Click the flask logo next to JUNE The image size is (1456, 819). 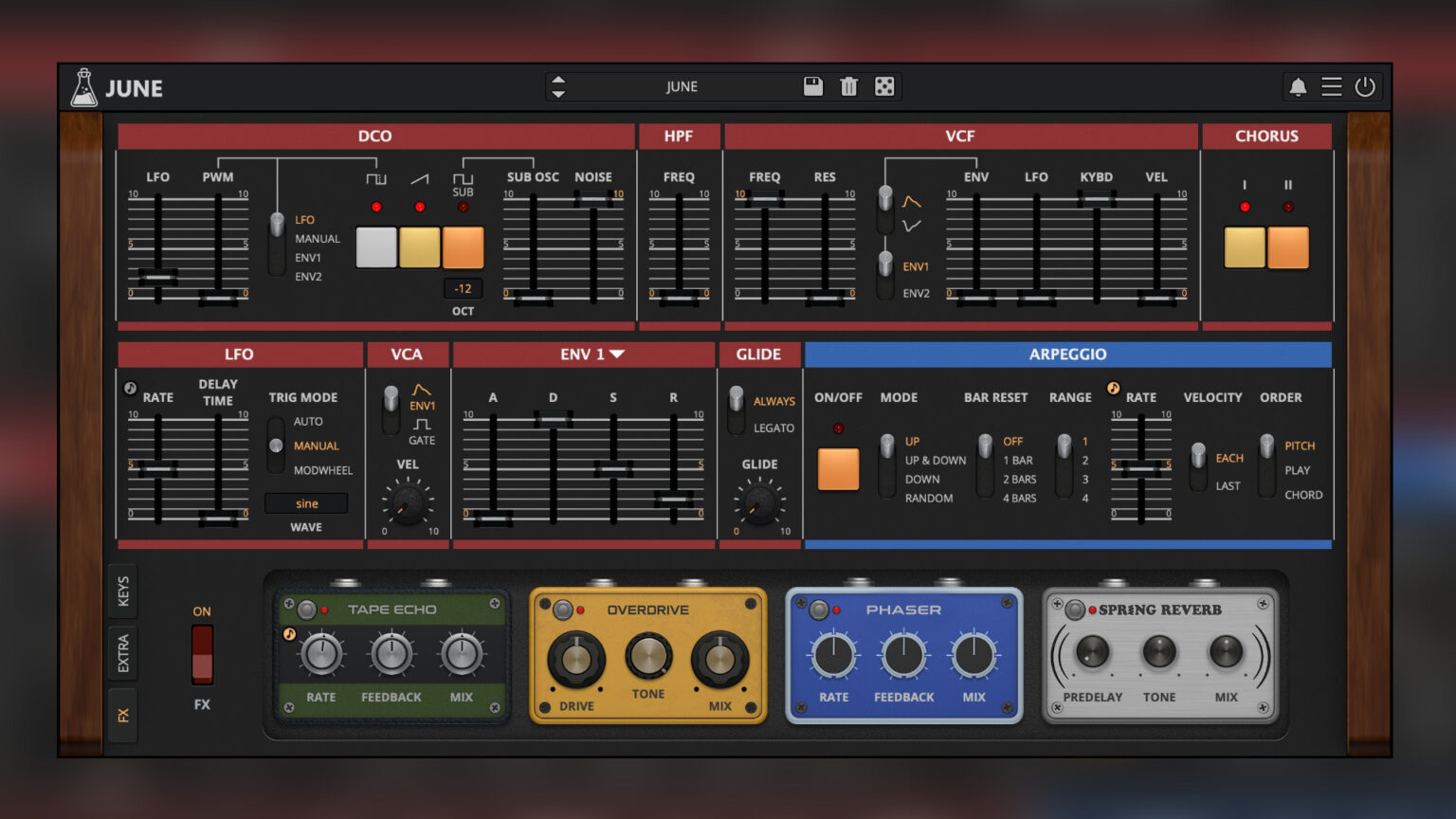(x=85, y=86)
